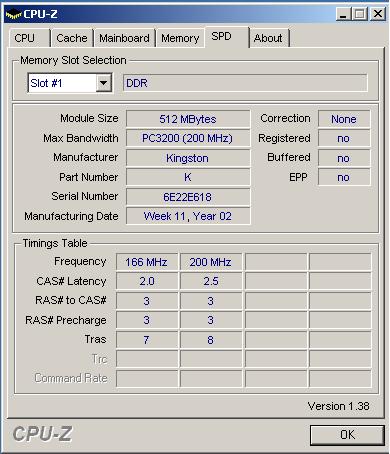
Task: Click the 200 MHz frequency cell
Action: tap(211, 262)
